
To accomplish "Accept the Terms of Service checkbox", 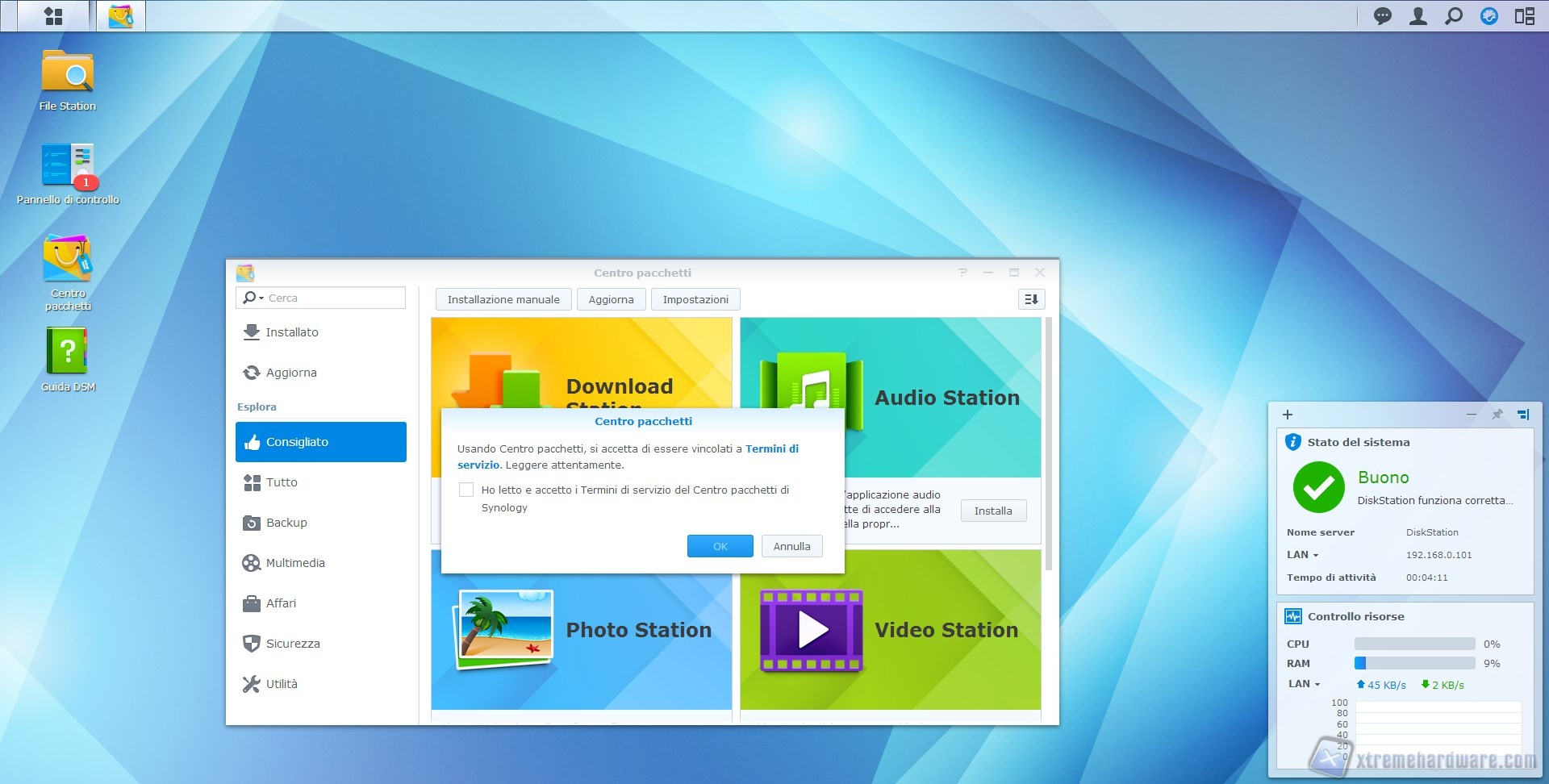I will click(466, 490).
